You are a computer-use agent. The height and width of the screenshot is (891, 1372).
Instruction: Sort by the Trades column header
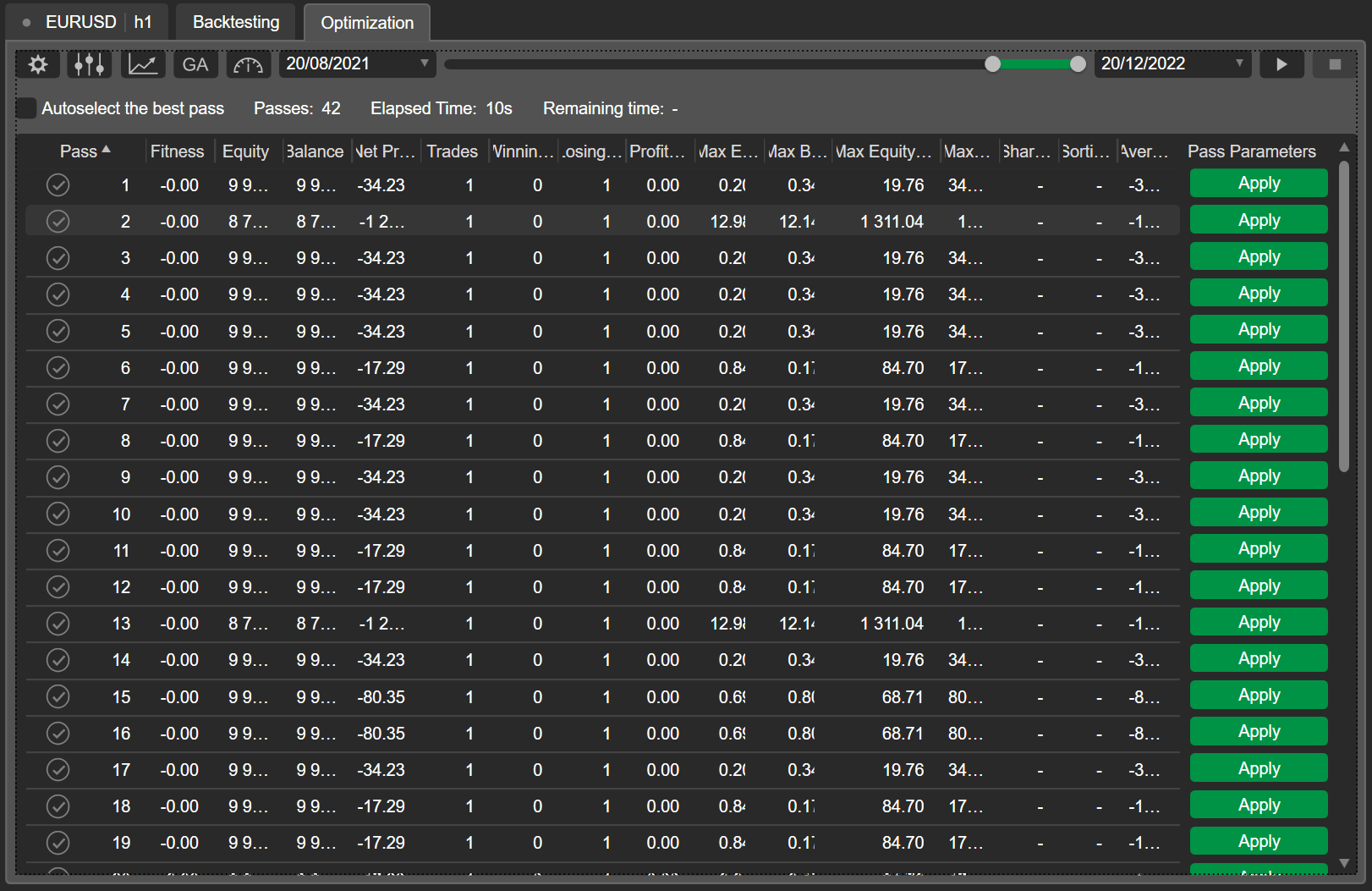453,151
